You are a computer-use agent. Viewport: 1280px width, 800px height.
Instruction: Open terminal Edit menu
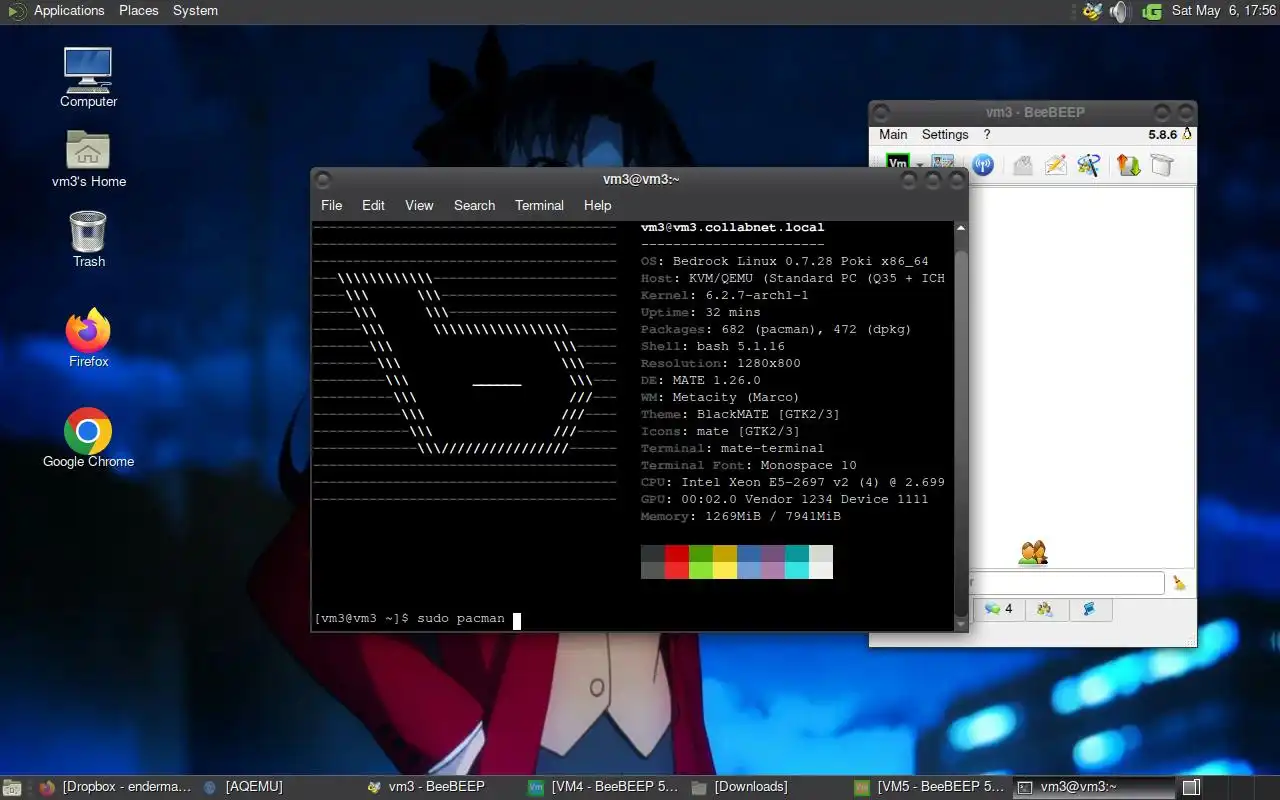373,205
